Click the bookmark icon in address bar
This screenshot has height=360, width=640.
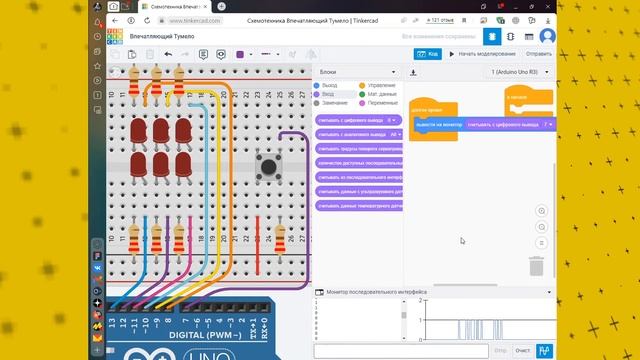(464, 20)
